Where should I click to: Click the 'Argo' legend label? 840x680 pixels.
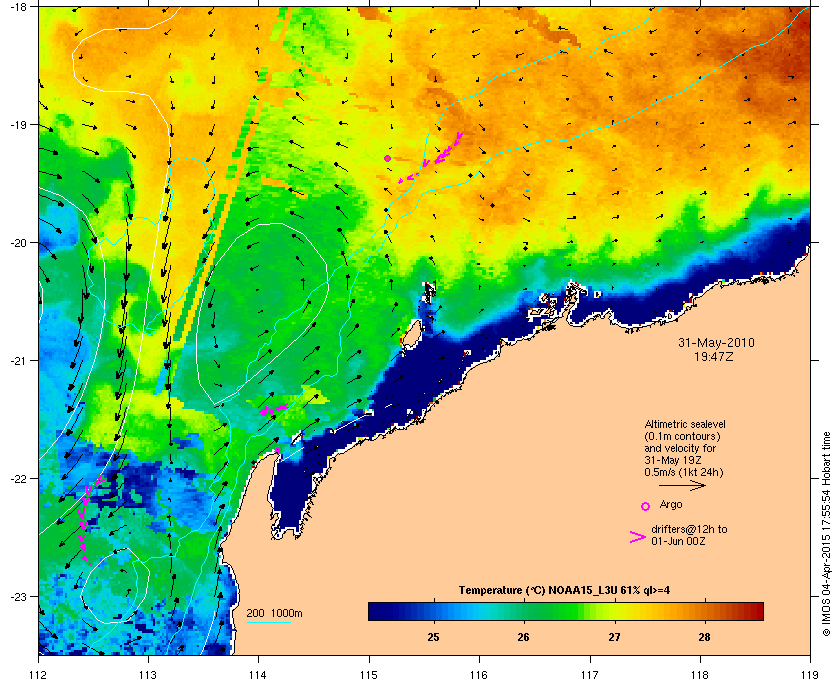tap(671, 504)
